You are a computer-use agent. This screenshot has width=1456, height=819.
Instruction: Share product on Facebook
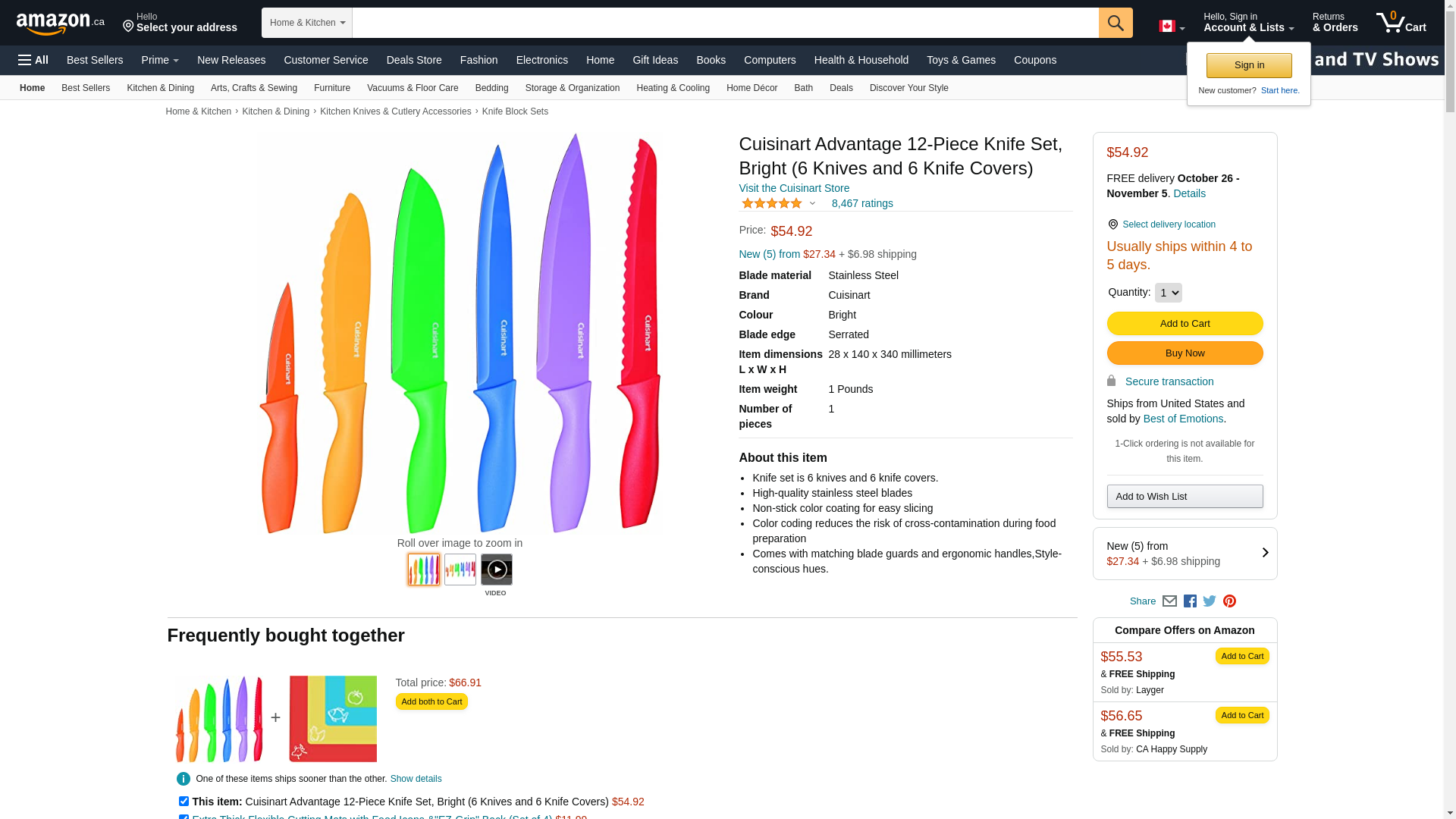tap(1190, 601)
